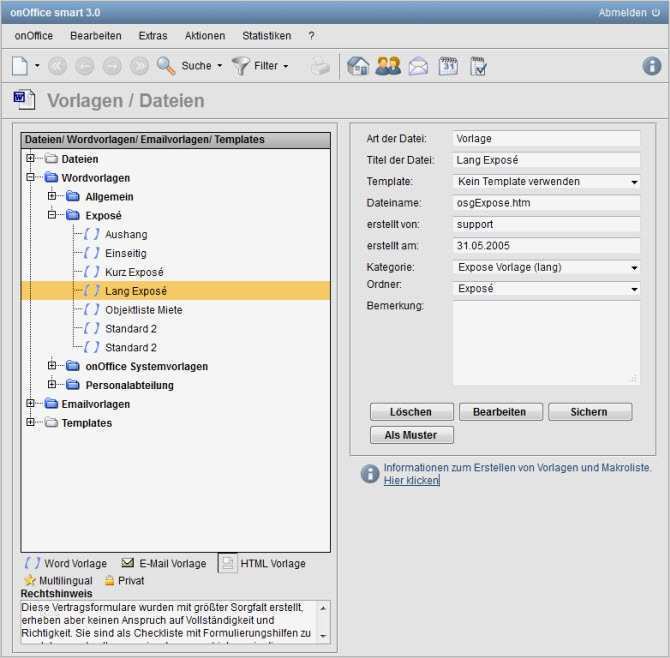This screenshot has width=670, height=658.
Task: Expand the Templates node
Action: pos(30,422)
